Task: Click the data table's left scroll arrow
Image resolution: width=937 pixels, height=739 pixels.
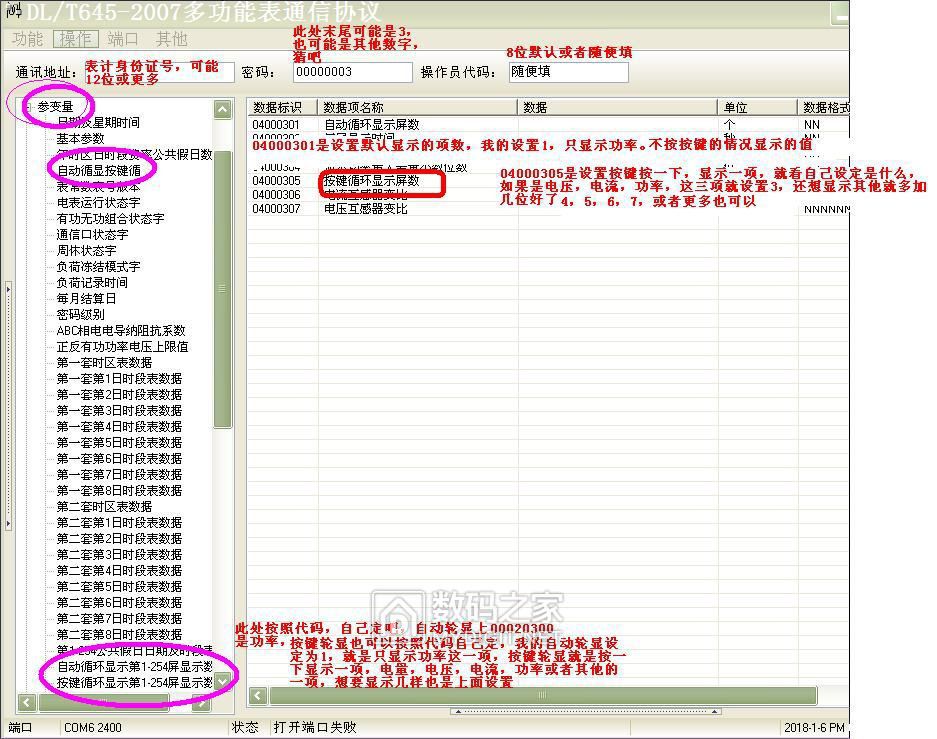Action: click(x=258, y=695)
